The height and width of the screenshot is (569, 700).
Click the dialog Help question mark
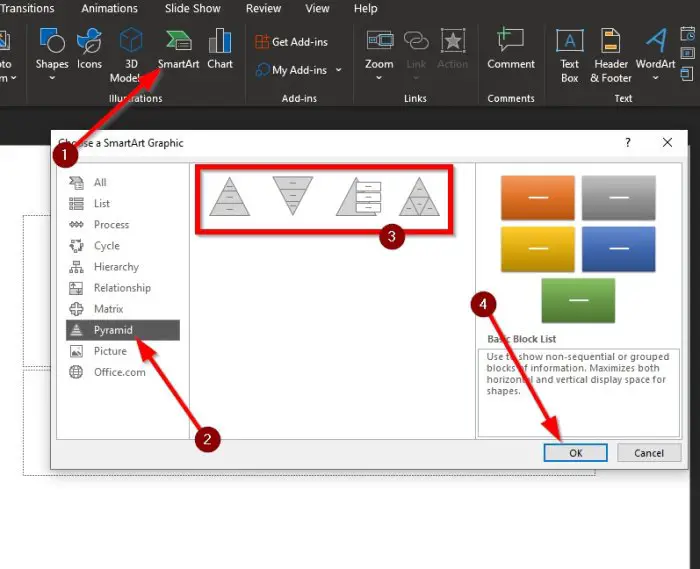point(628,142)
